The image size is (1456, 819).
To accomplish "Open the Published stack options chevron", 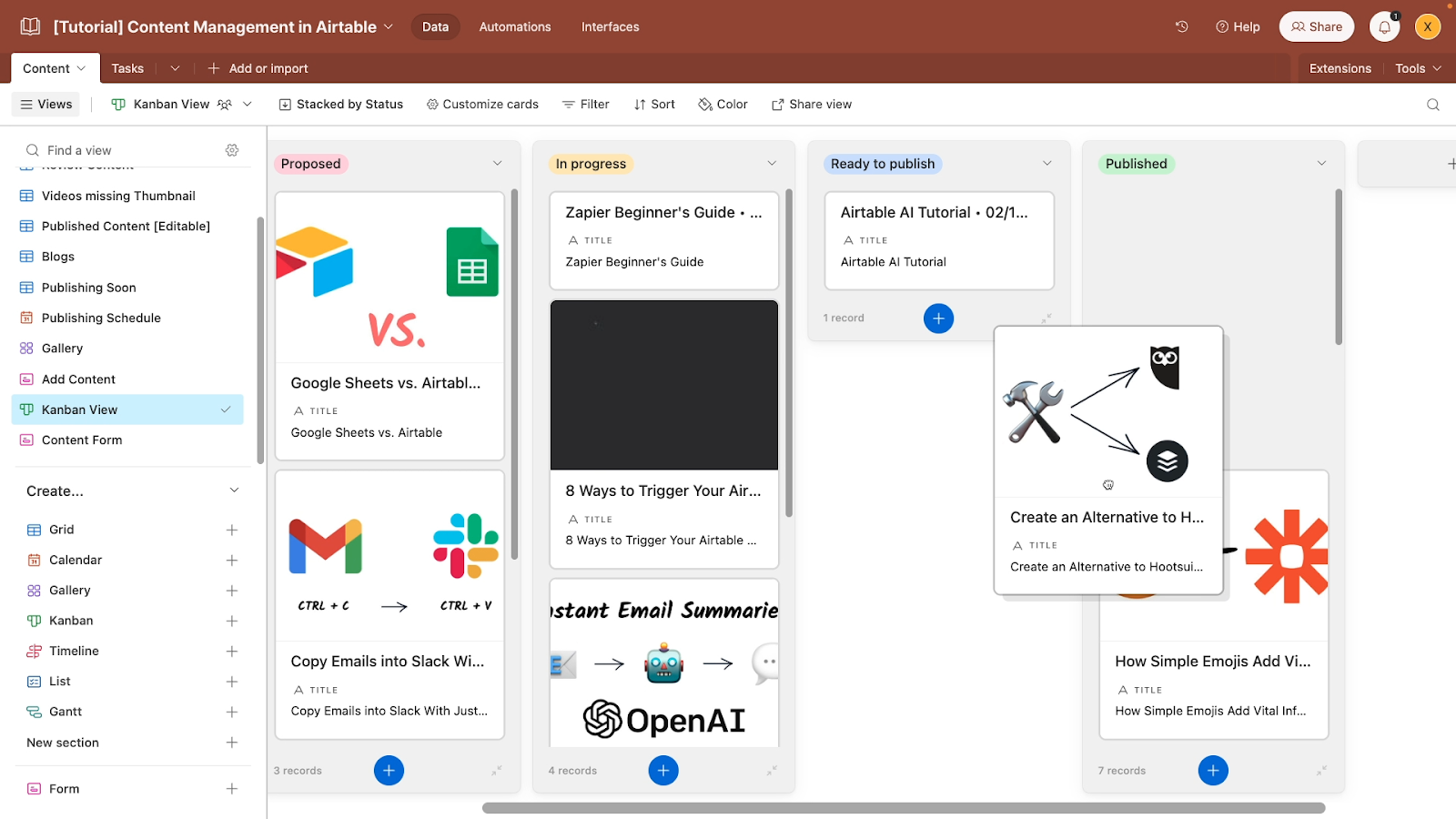I will pos(1321,164).
